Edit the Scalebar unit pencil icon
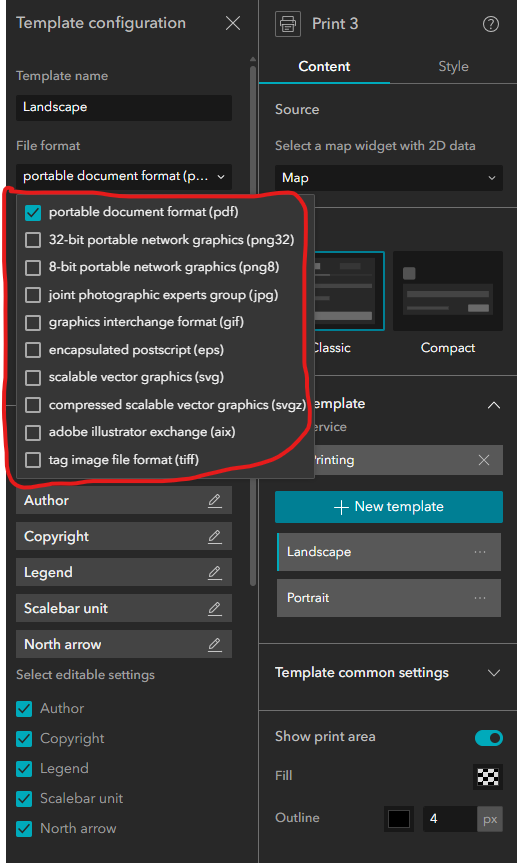The height and width of the screenshot is (863, 517). pos(215,608)
